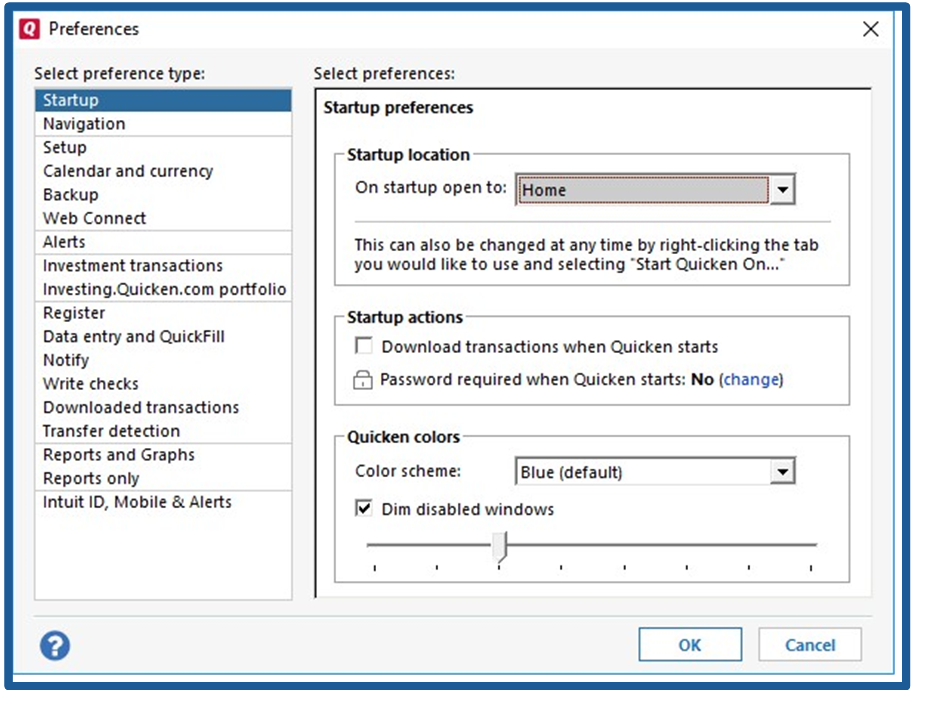
Task: Click the Quicken logo in title bar
Action: pos(30,29)
